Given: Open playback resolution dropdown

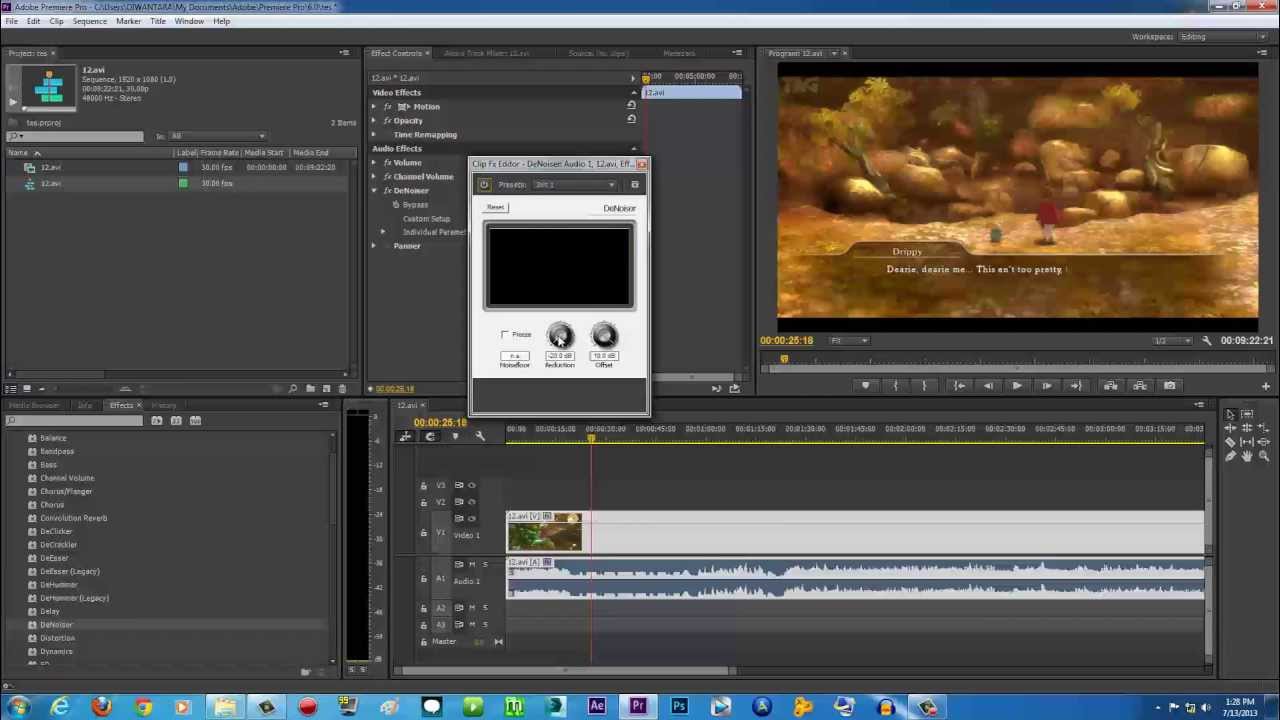Looking at the screenshot, I should pos(1174,340).
